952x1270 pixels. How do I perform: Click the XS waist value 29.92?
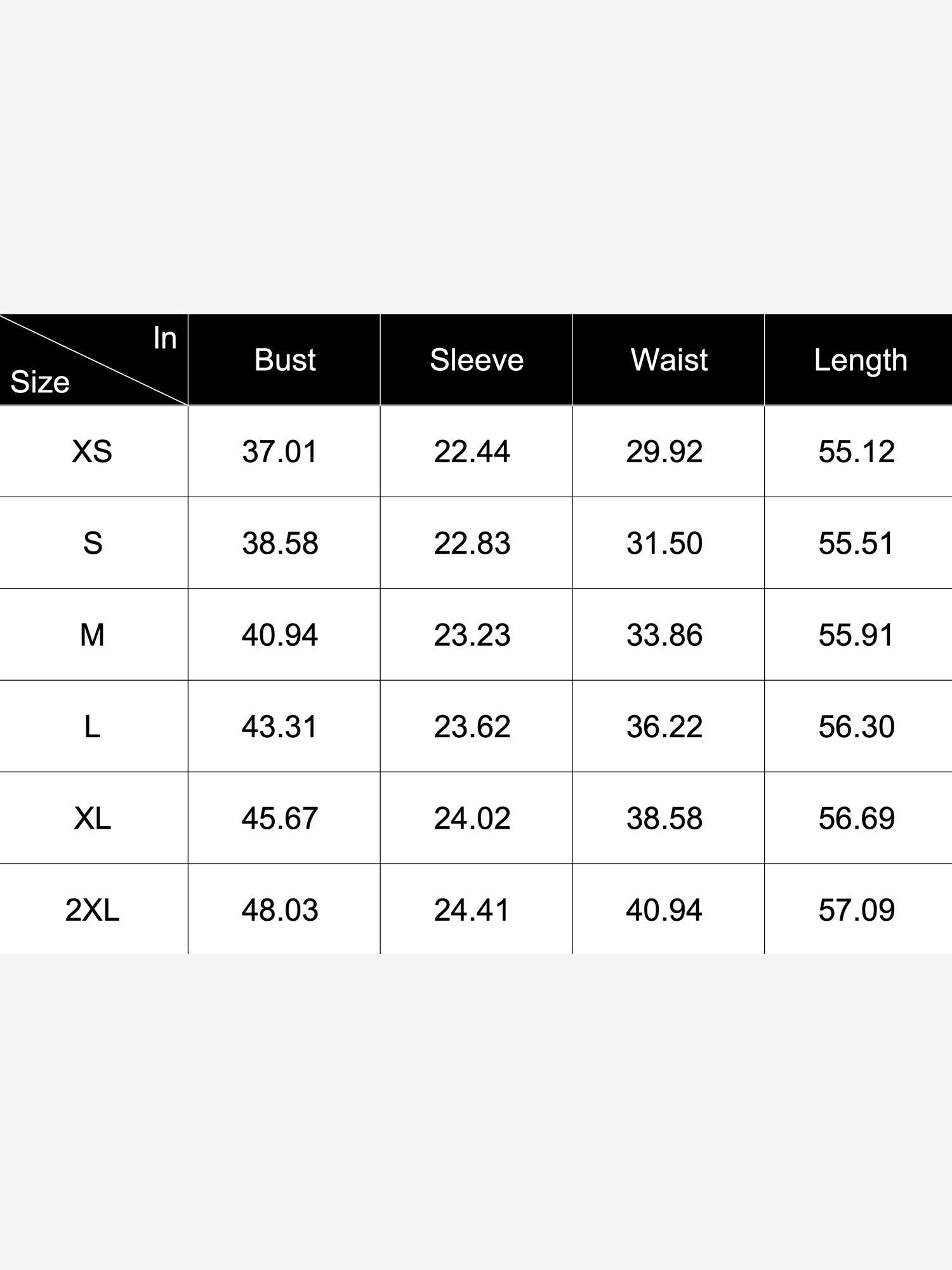pyautogui.click(x=664, y=451)
